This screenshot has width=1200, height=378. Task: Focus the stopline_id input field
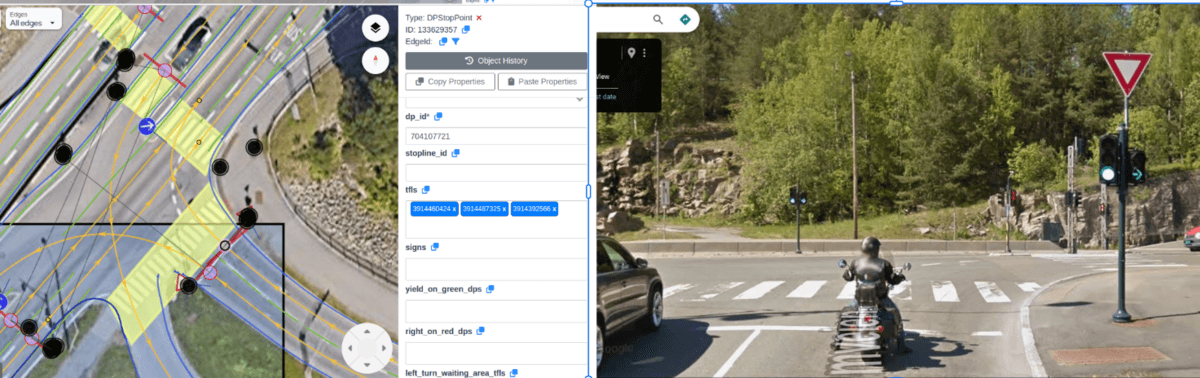point(496,172)
